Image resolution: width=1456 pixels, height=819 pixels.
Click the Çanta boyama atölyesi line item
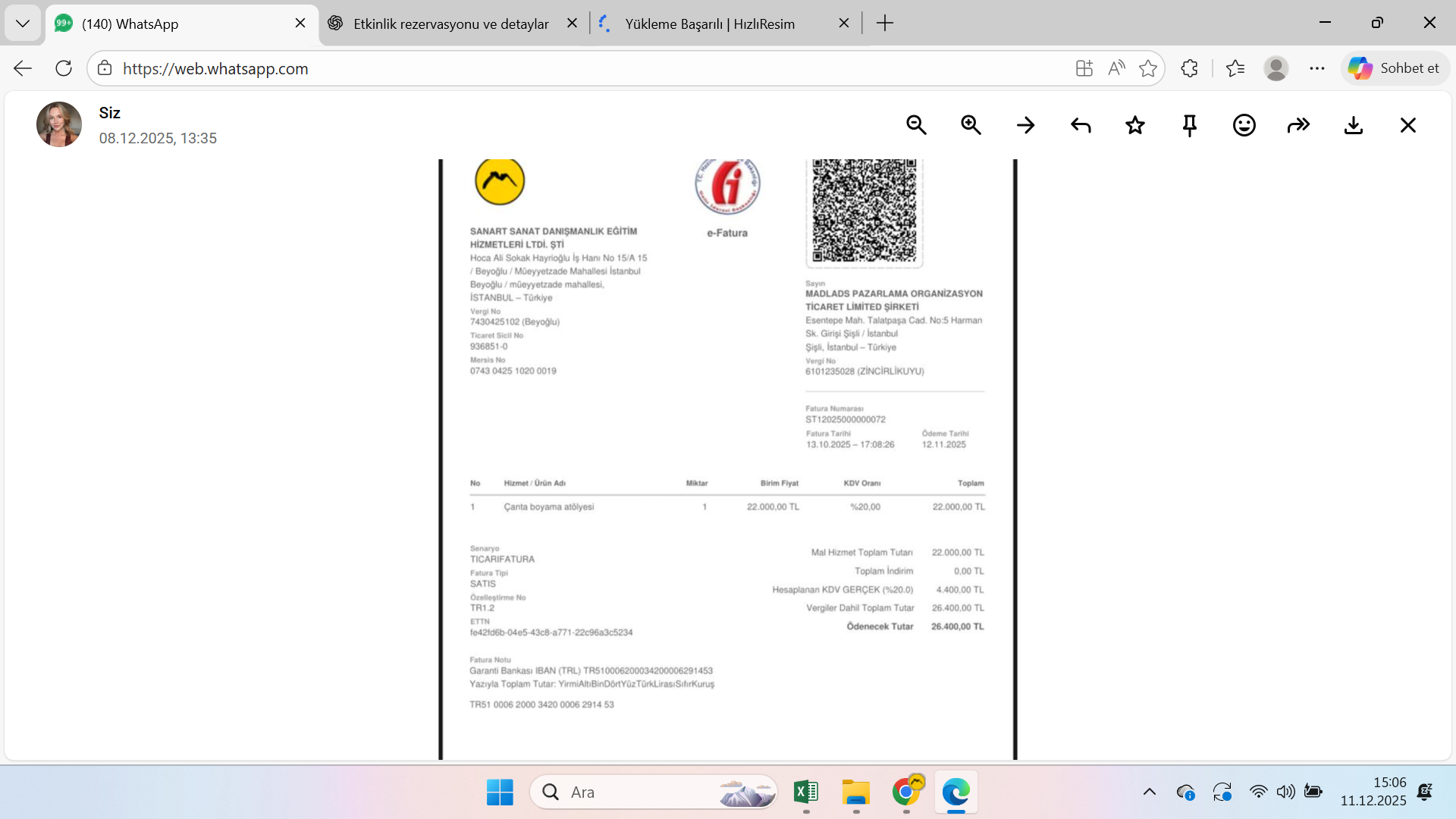[x=549, y=507]
